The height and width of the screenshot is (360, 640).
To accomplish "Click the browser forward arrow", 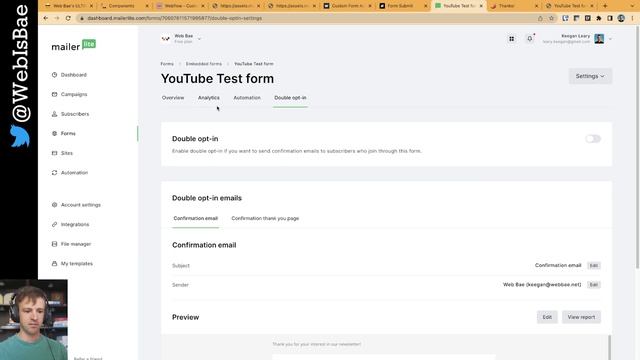I will coord(57,18).
